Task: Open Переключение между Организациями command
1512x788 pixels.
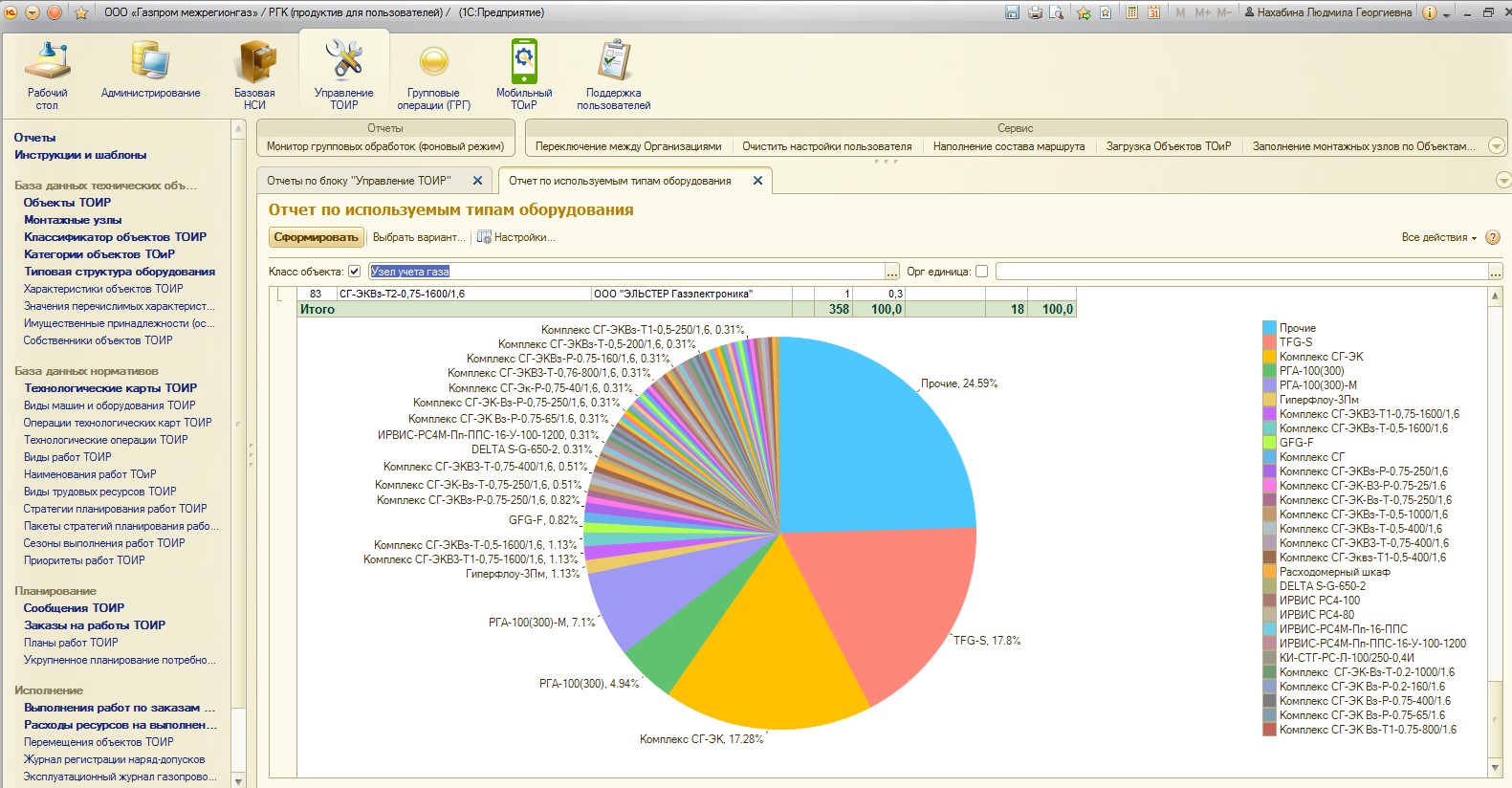Action: (628, 146)
